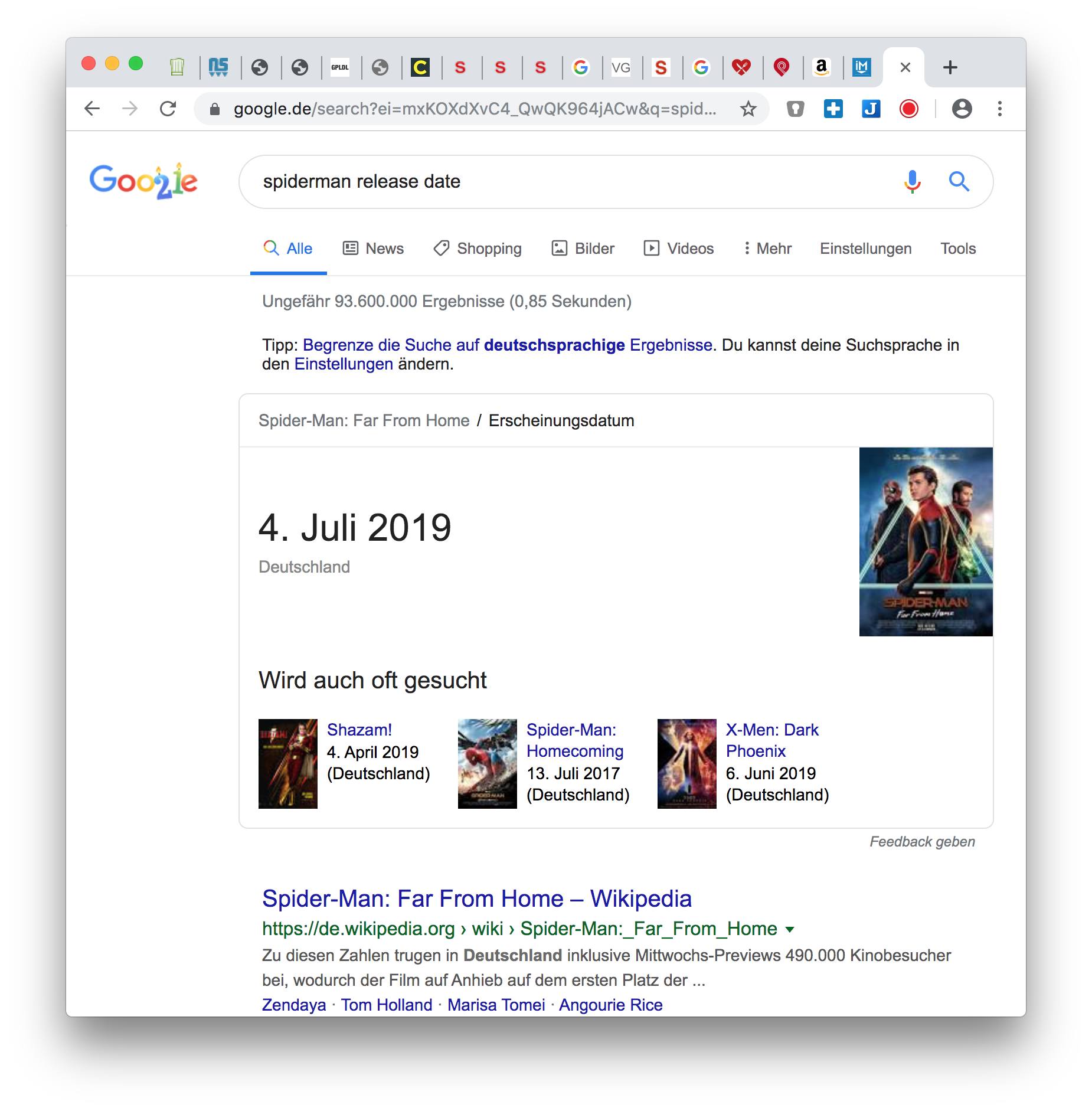This screenshot has height=1111, width=1092.
Task: Open the blue plus extension
Action: click(833, 109)
